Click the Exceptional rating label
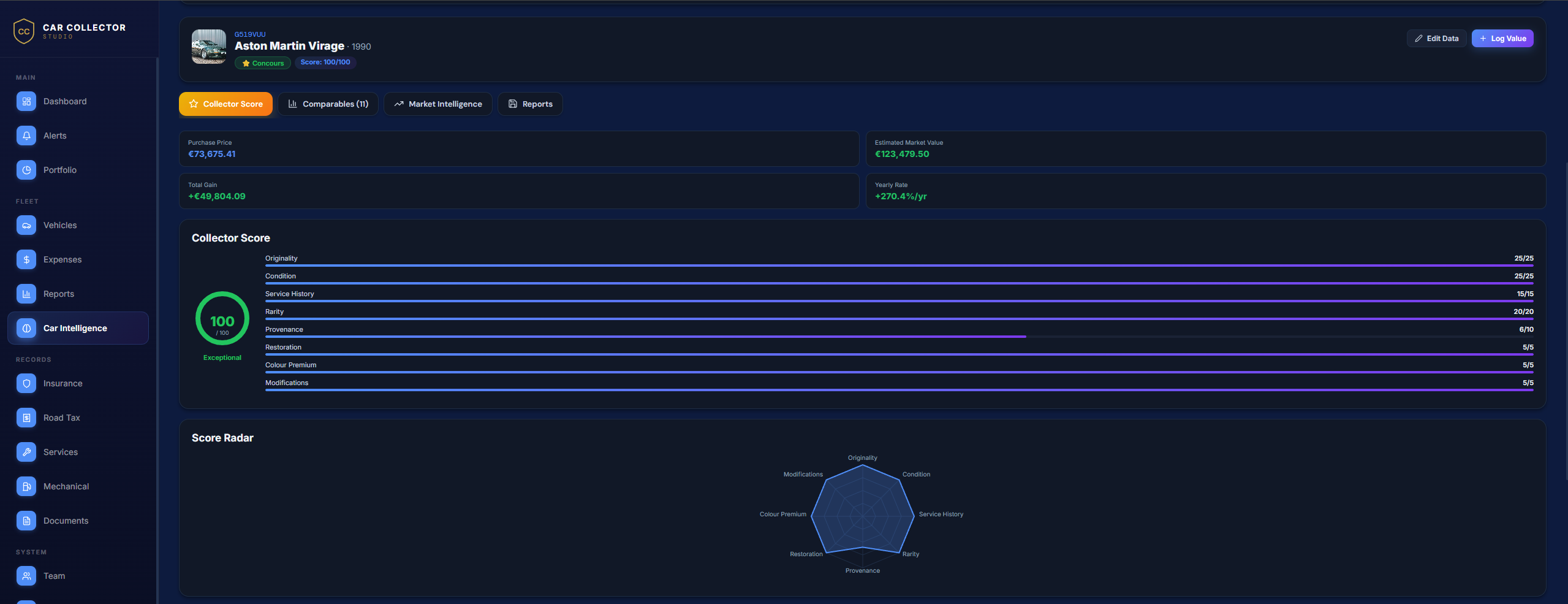1568x604 pixels. pyautogui.click(x=222, y=357)
